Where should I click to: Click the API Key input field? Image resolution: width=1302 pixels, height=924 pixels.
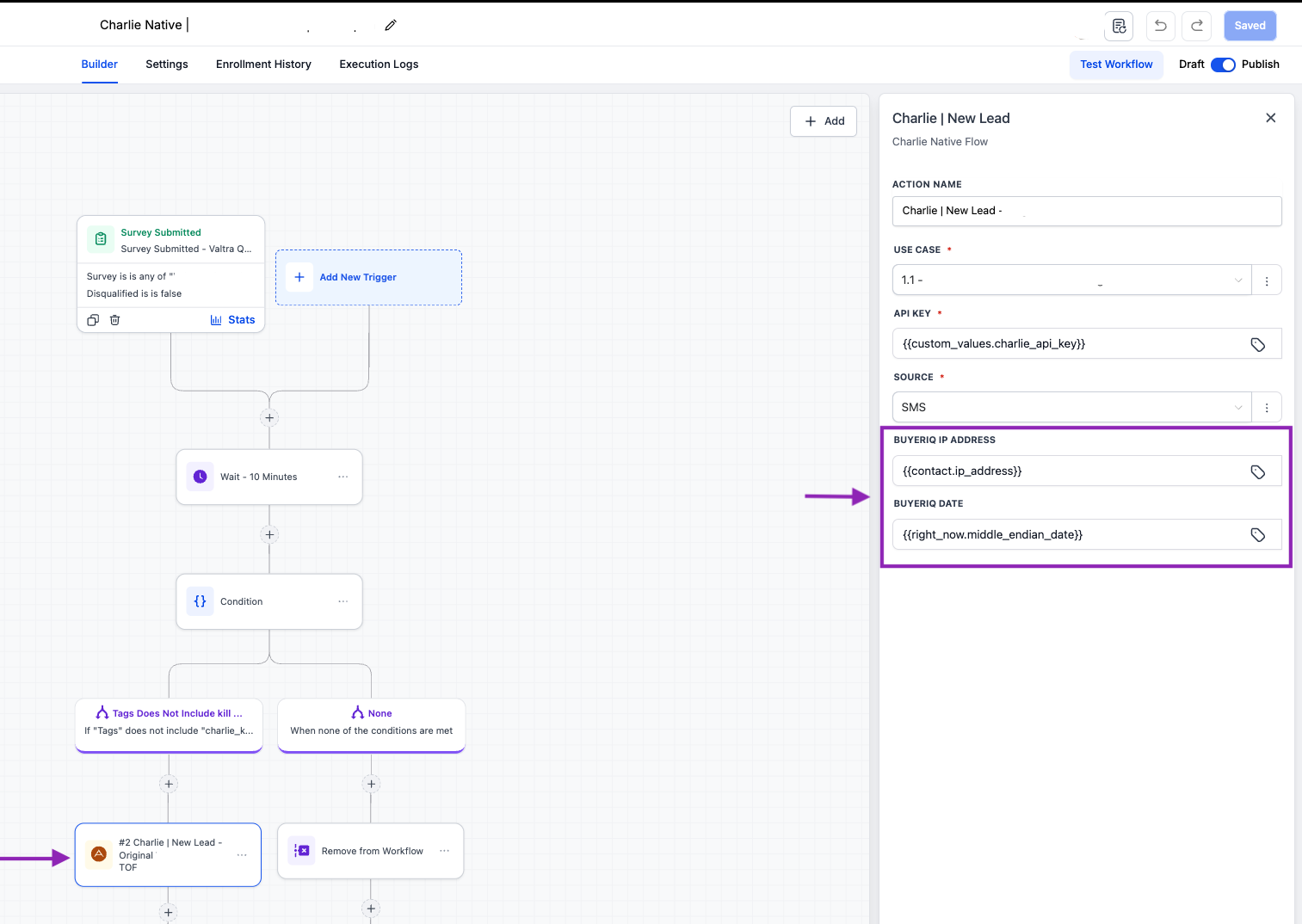tap(1087, 344)
